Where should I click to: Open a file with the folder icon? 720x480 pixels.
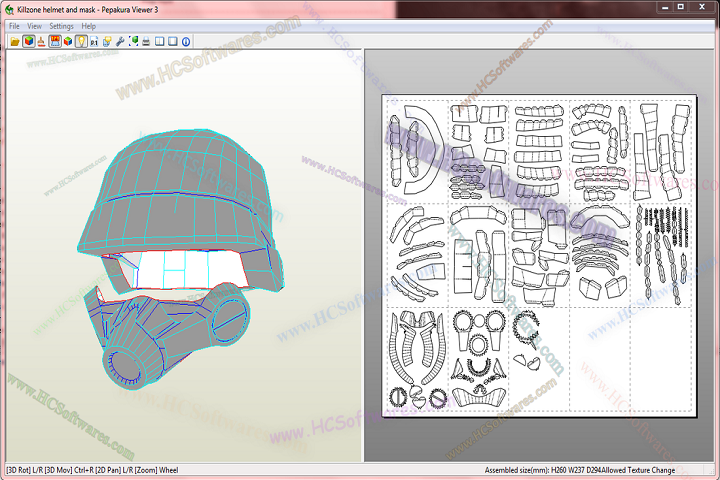pyautogui.click(x=15, y=42)
